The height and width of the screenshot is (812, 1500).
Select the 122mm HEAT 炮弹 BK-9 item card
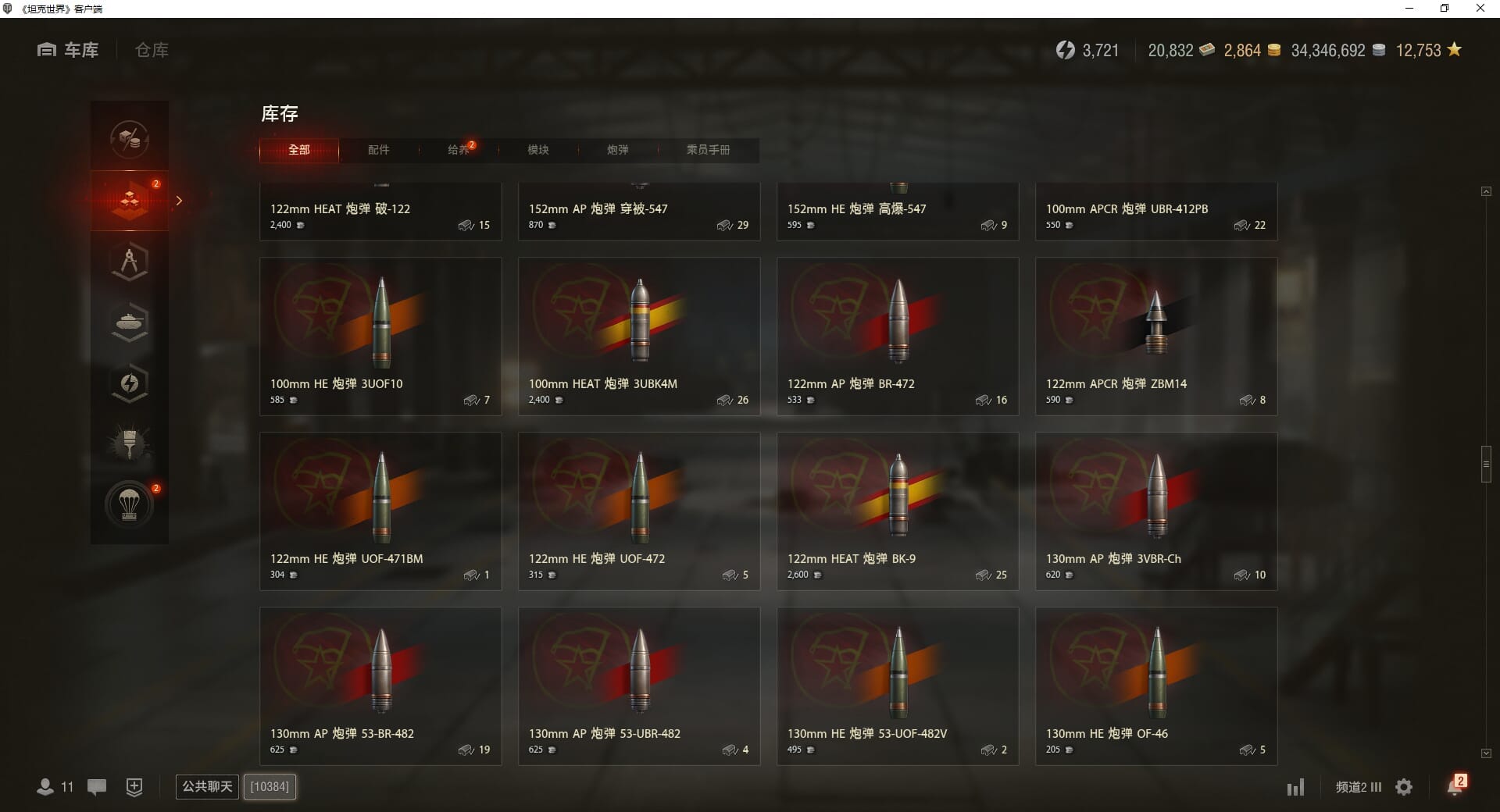tap(898, 511)
